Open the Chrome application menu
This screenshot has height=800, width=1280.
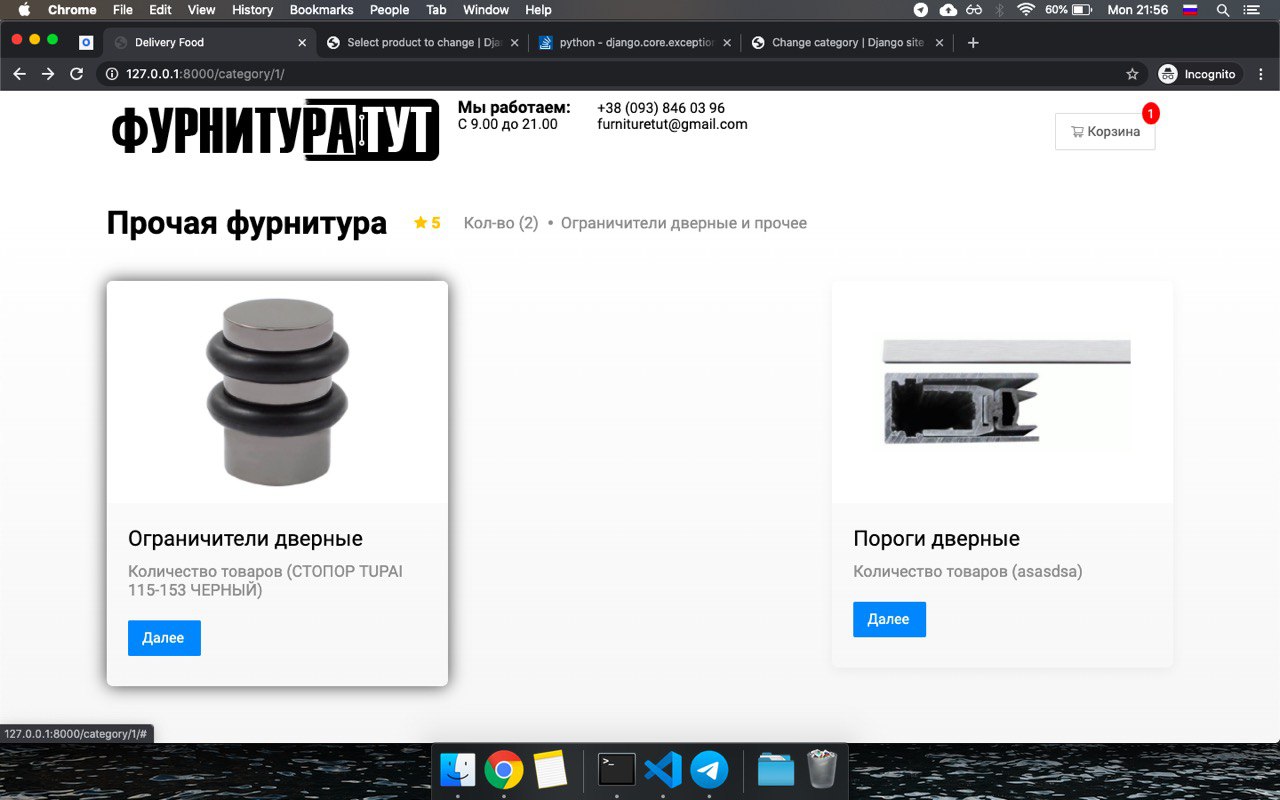(x=72, y=10)
